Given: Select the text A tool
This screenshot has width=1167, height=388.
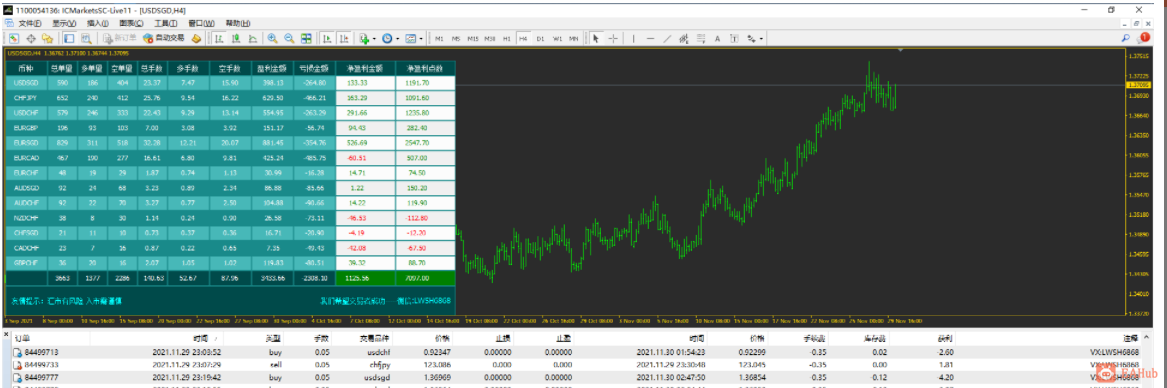Looking at the screenshot, I should click(717, 38).
